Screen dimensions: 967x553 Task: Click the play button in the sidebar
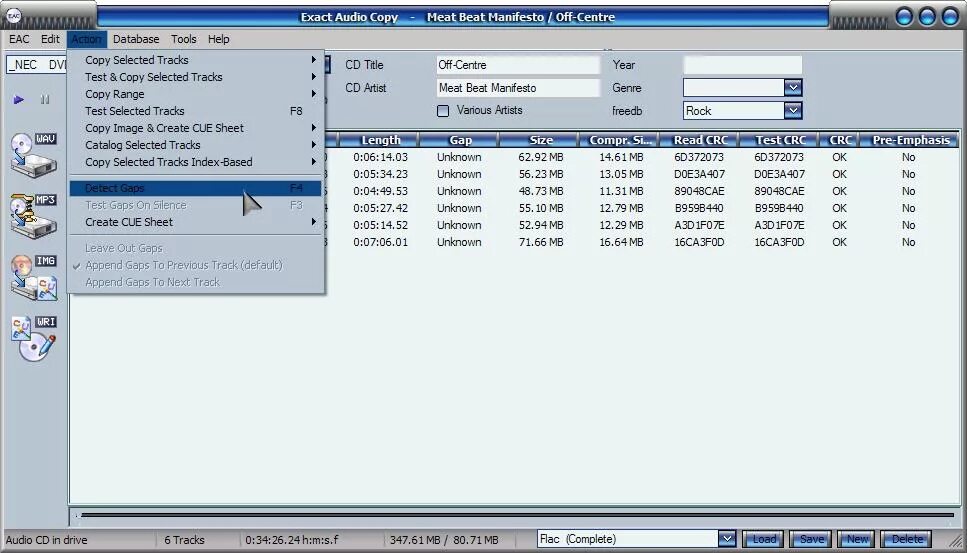coord(19,99)
